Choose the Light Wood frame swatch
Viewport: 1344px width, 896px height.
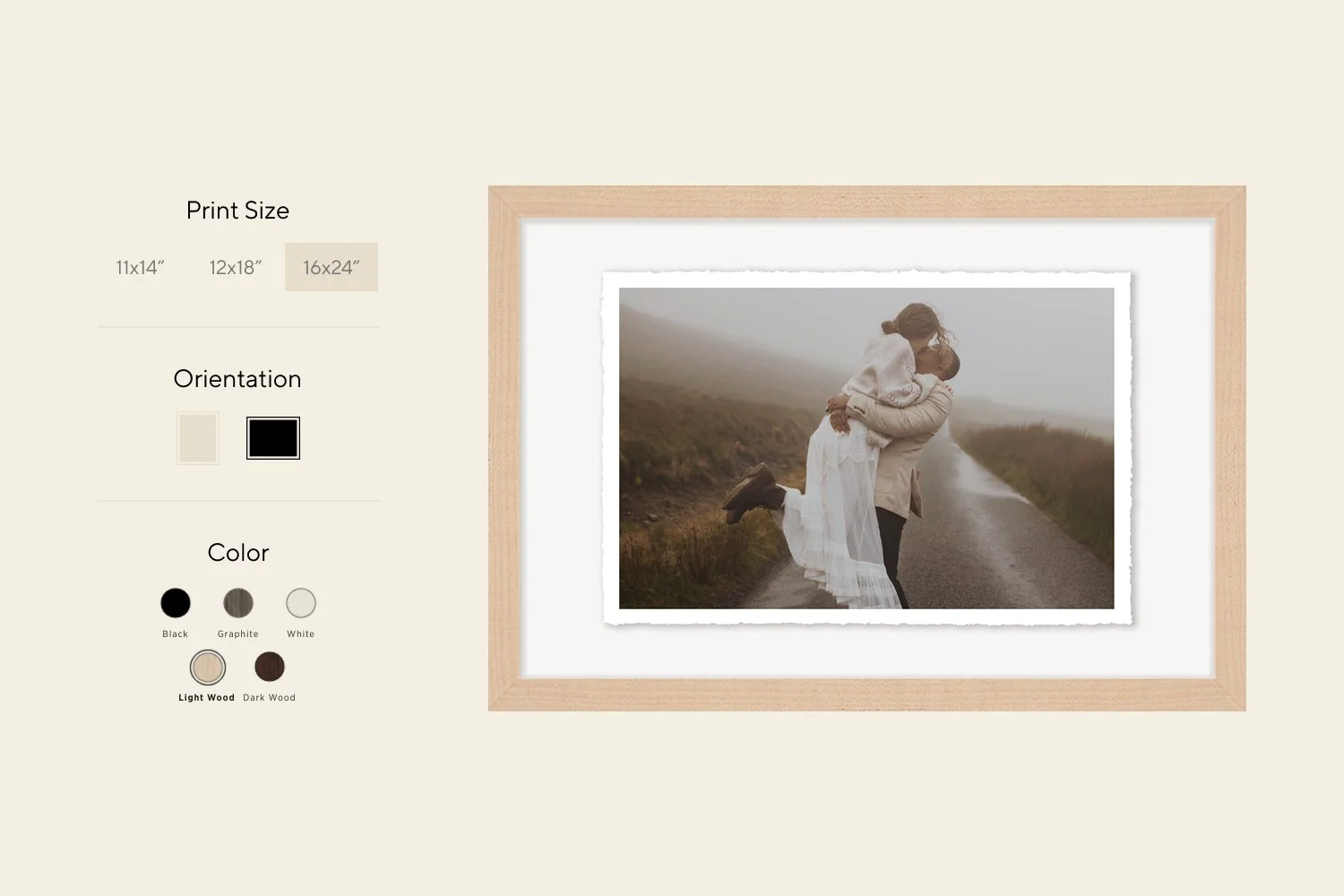(208, 668)
